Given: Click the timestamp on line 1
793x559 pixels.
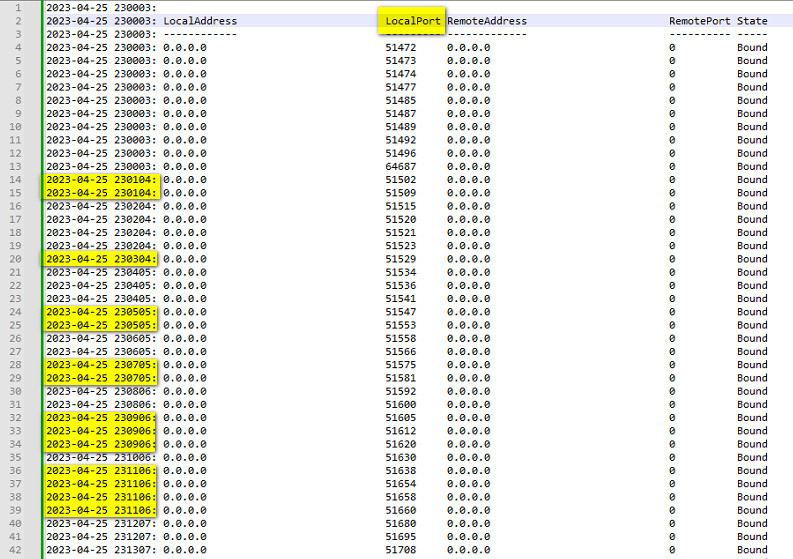Looking at the screenshot, I should tap(101, 8).
